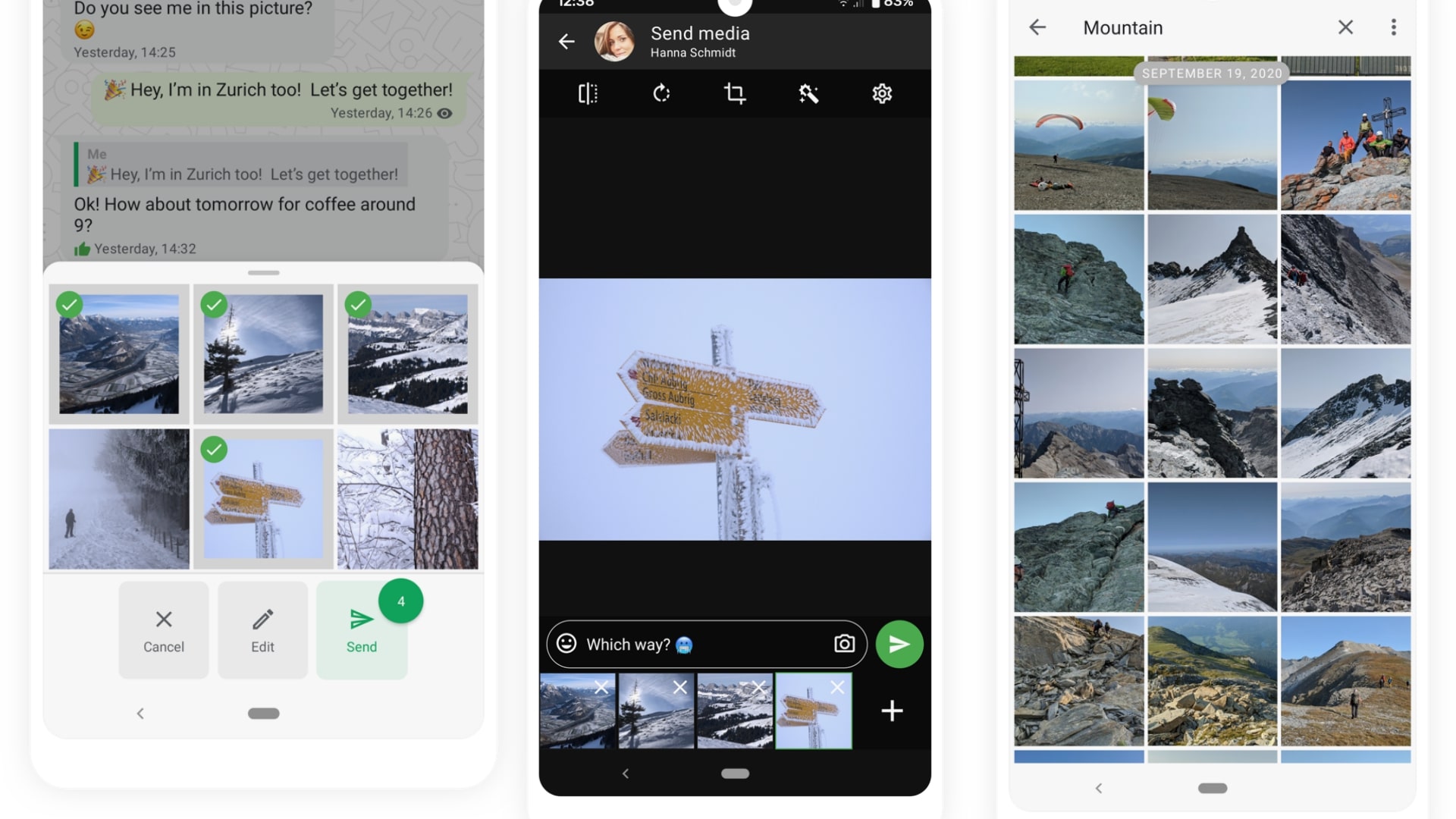Open the red paraglider photo in gallery
1456x819 pixels.
[1079, 145]
